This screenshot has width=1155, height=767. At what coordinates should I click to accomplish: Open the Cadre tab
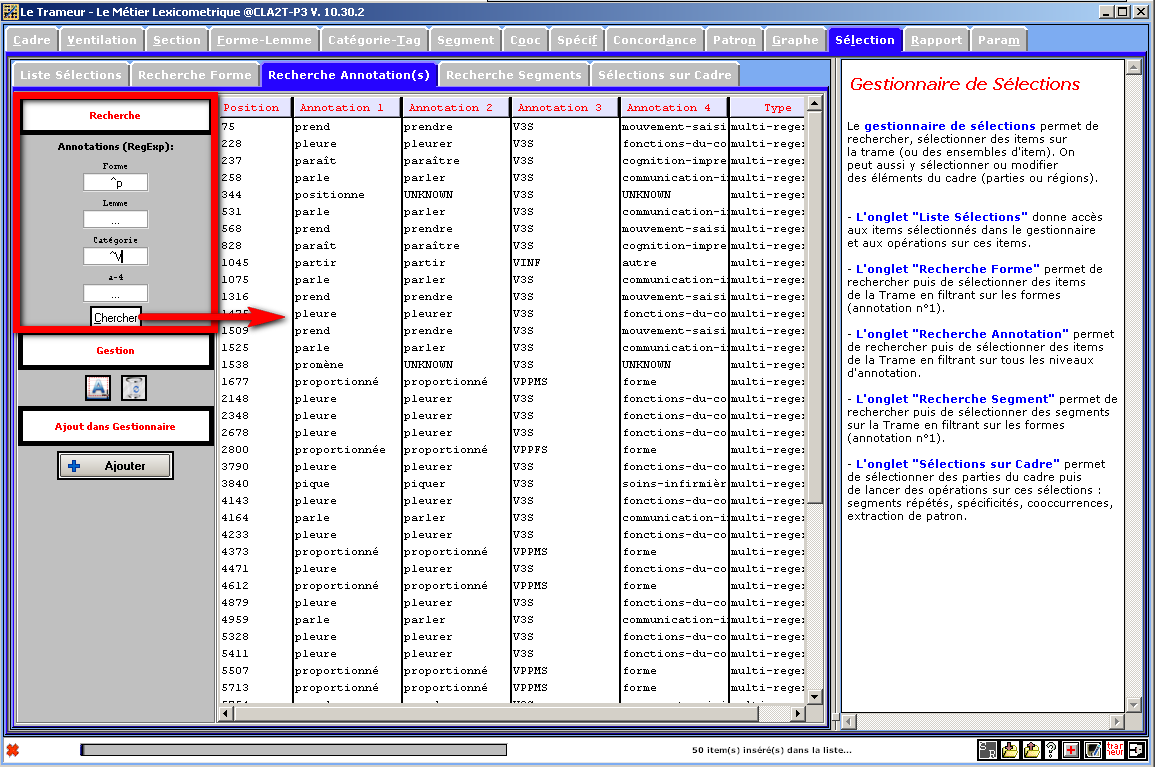click(32, 41)
